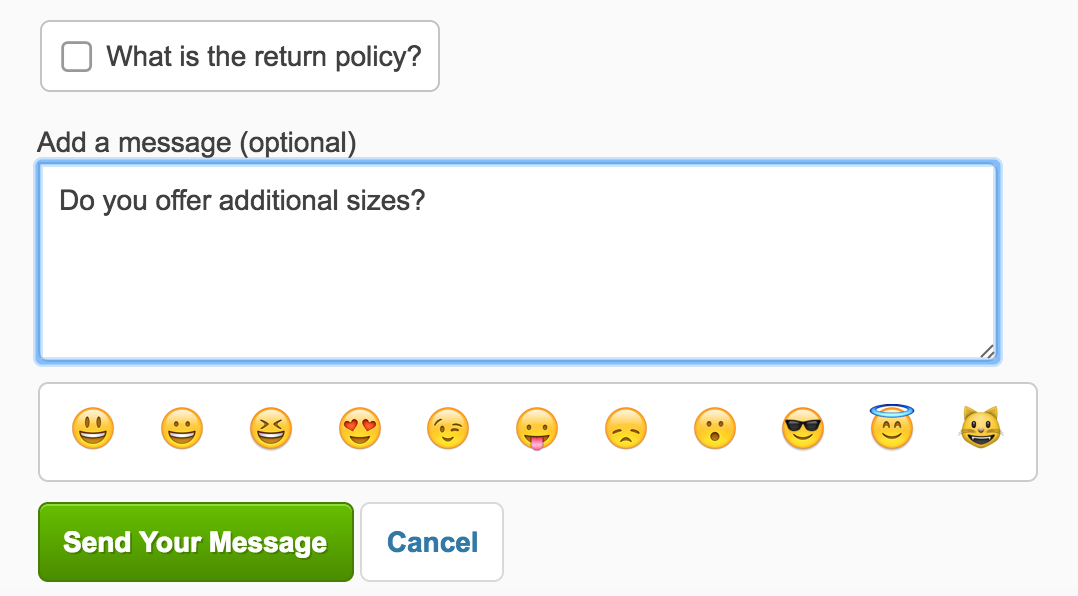The width and height of the screenshot is (1078, 596).
Task: Insert the sad disappointed face emoji
Action: [626, 430]
